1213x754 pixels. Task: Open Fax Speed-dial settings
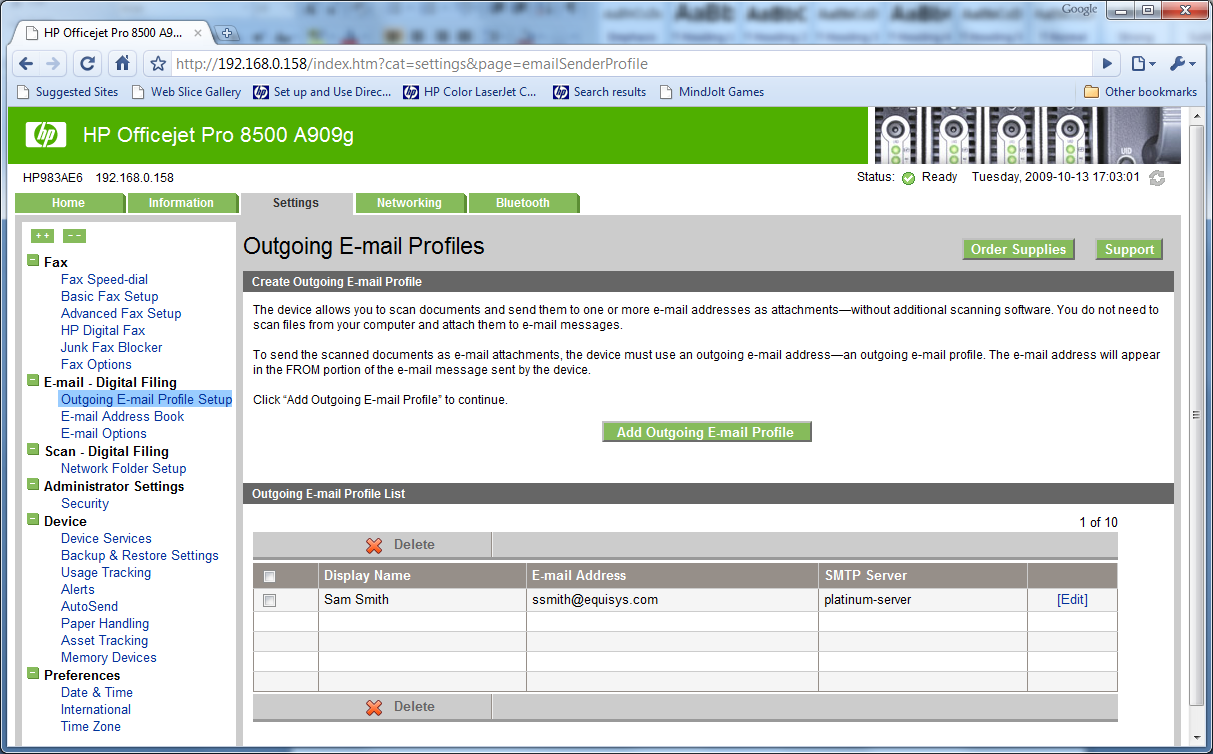click(104, 279)
